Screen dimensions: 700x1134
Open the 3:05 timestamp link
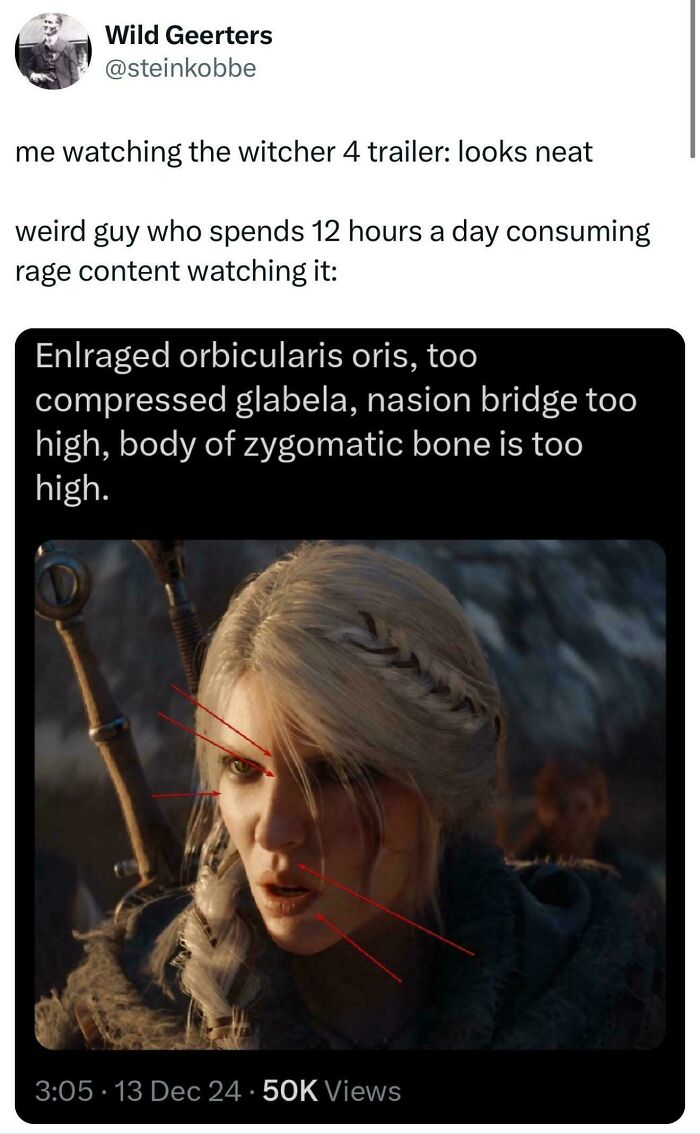64,1091
